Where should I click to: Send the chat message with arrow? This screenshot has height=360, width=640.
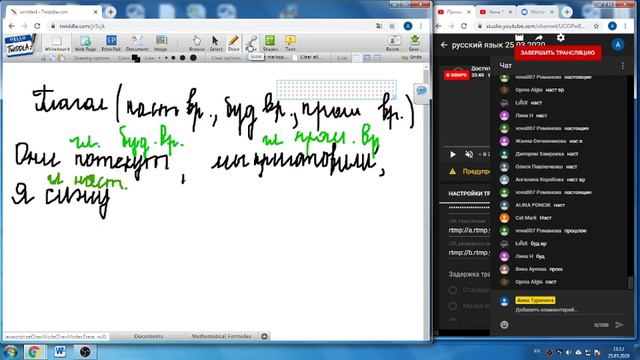coord(619,325)
